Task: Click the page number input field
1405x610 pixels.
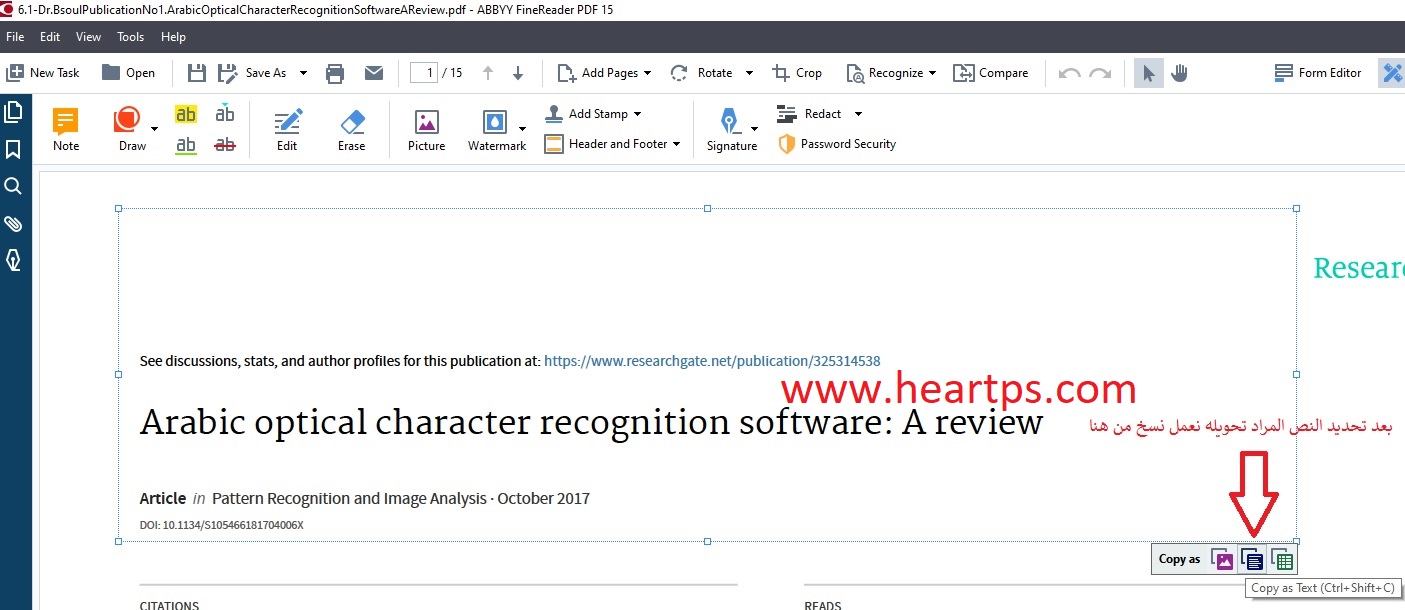Action: 424,73
